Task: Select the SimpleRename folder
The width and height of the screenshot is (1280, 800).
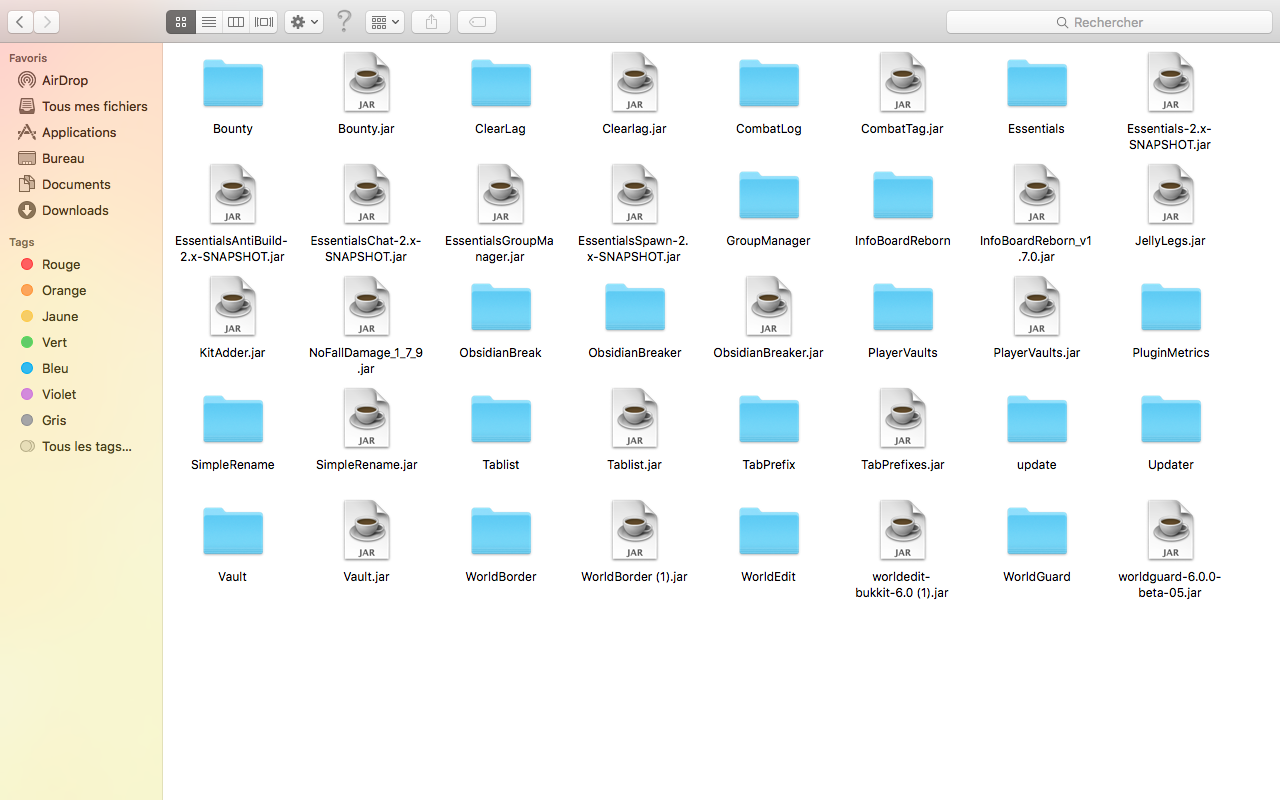Action: [233, 419]
